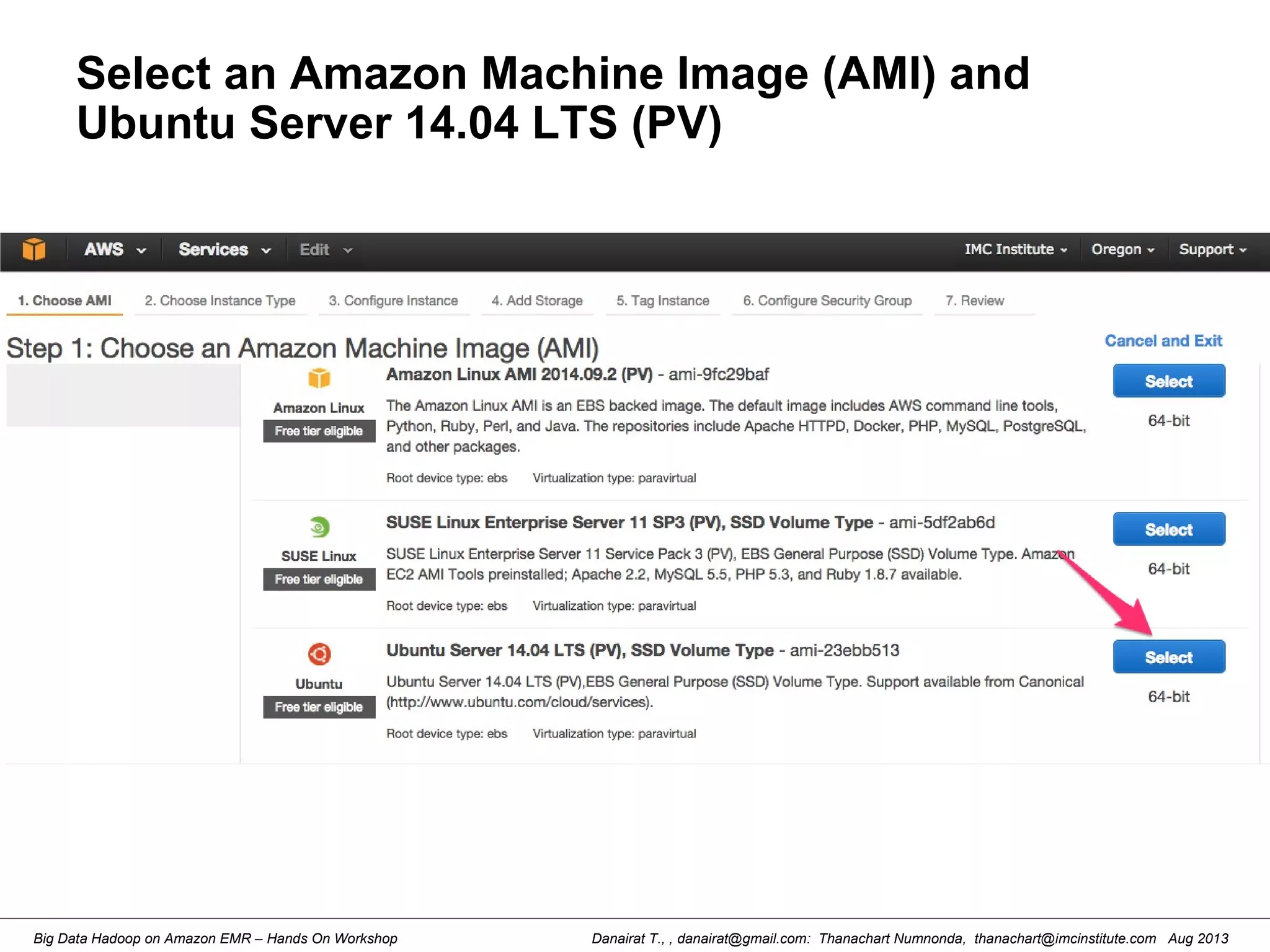
Task: Click 'Root device type: ebs' in the Amazon Linux row
Action: pyautogui.click(x=446, y=478)
